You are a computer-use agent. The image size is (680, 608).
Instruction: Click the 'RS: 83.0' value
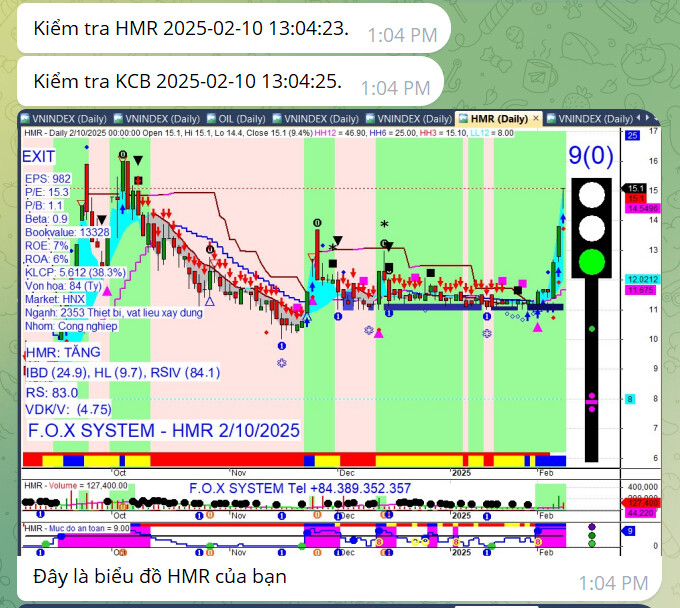point(52,393)
